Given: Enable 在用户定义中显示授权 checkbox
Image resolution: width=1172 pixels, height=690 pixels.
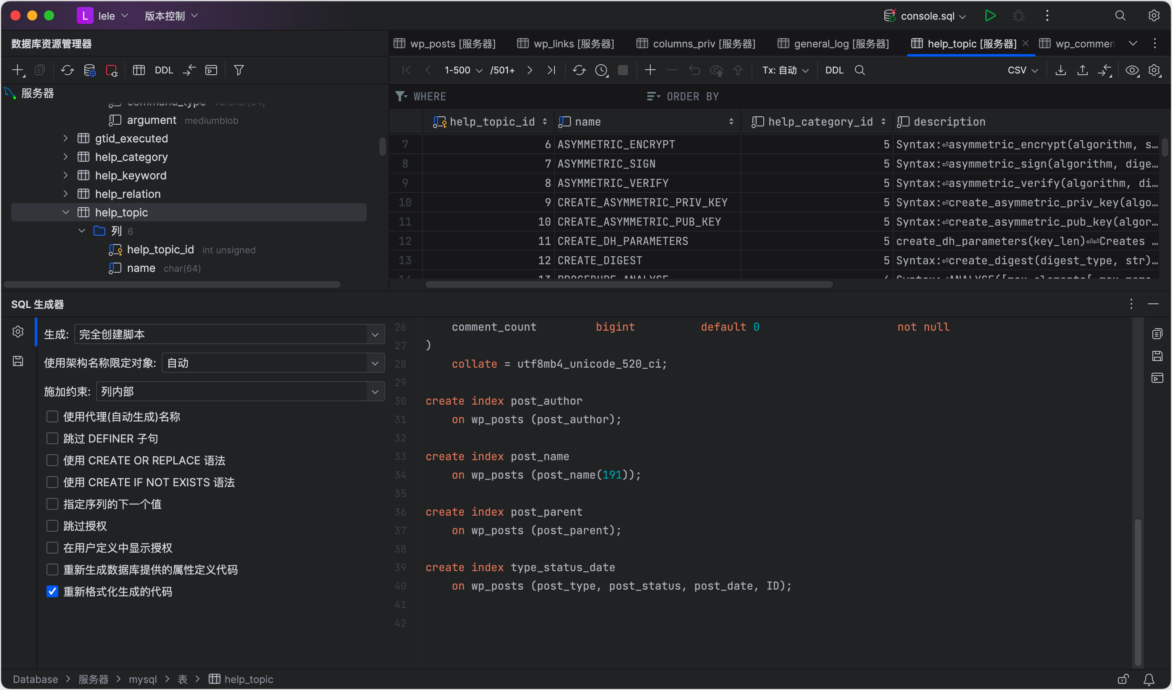Looking at the screenshot, I should [x=52, y=548].
